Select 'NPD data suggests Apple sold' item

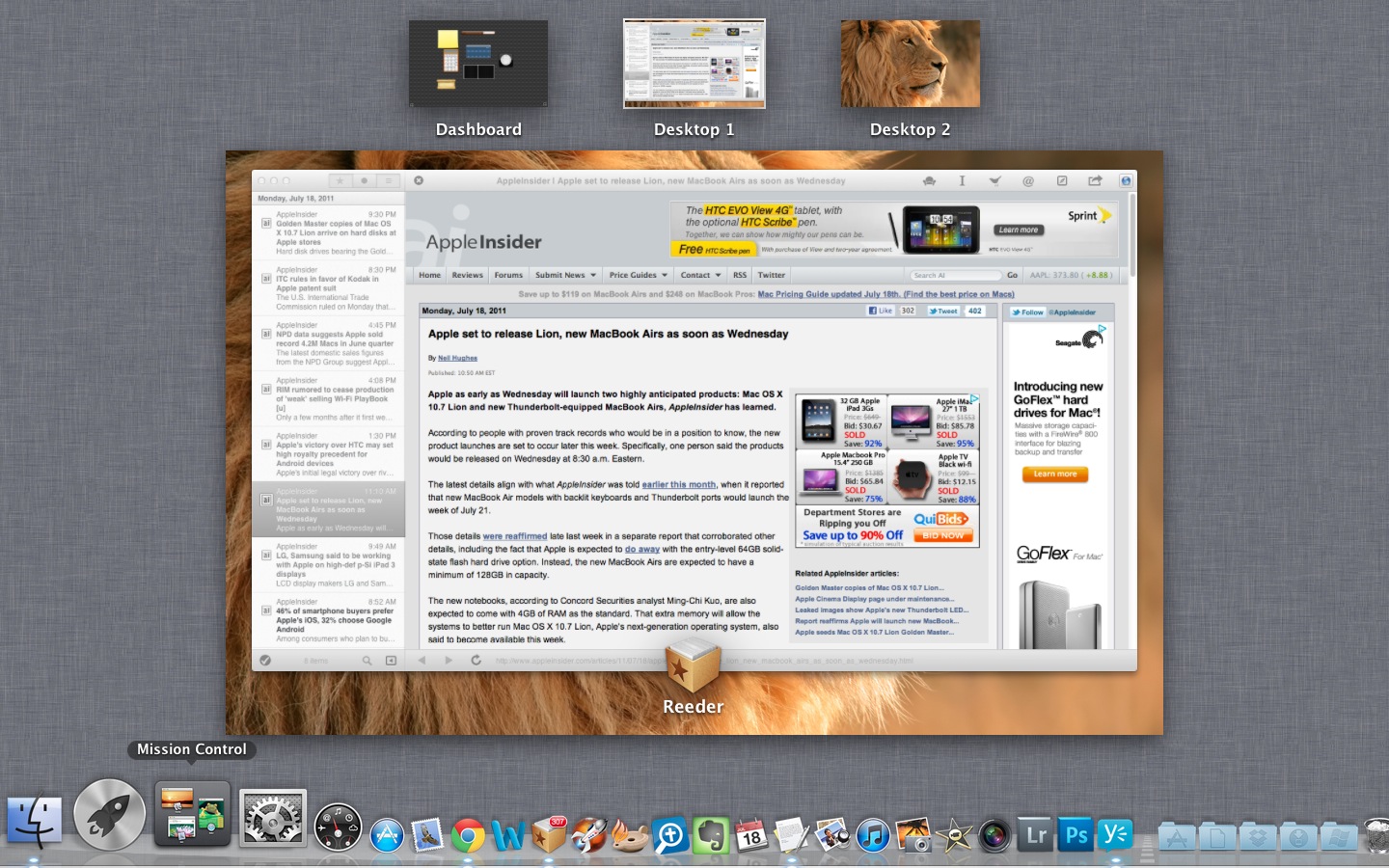pyautogui.click(x=329, y=343)
